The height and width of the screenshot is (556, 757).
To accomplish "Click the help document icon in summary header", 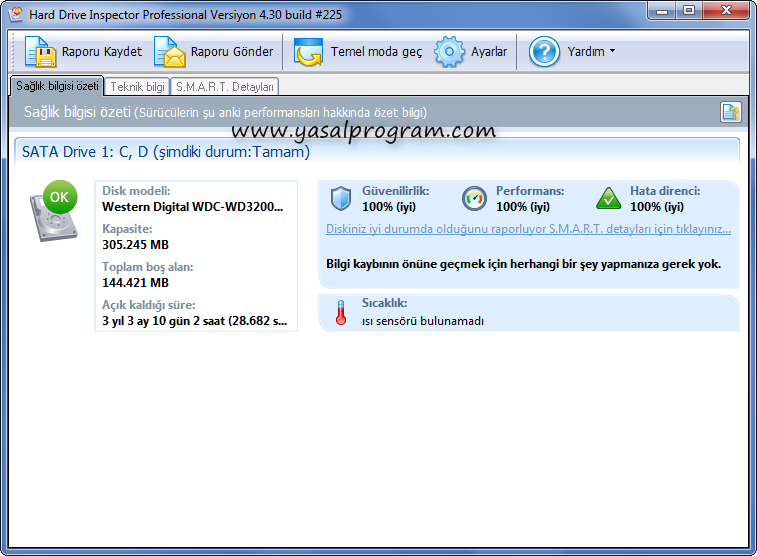I will click(730, 112).
